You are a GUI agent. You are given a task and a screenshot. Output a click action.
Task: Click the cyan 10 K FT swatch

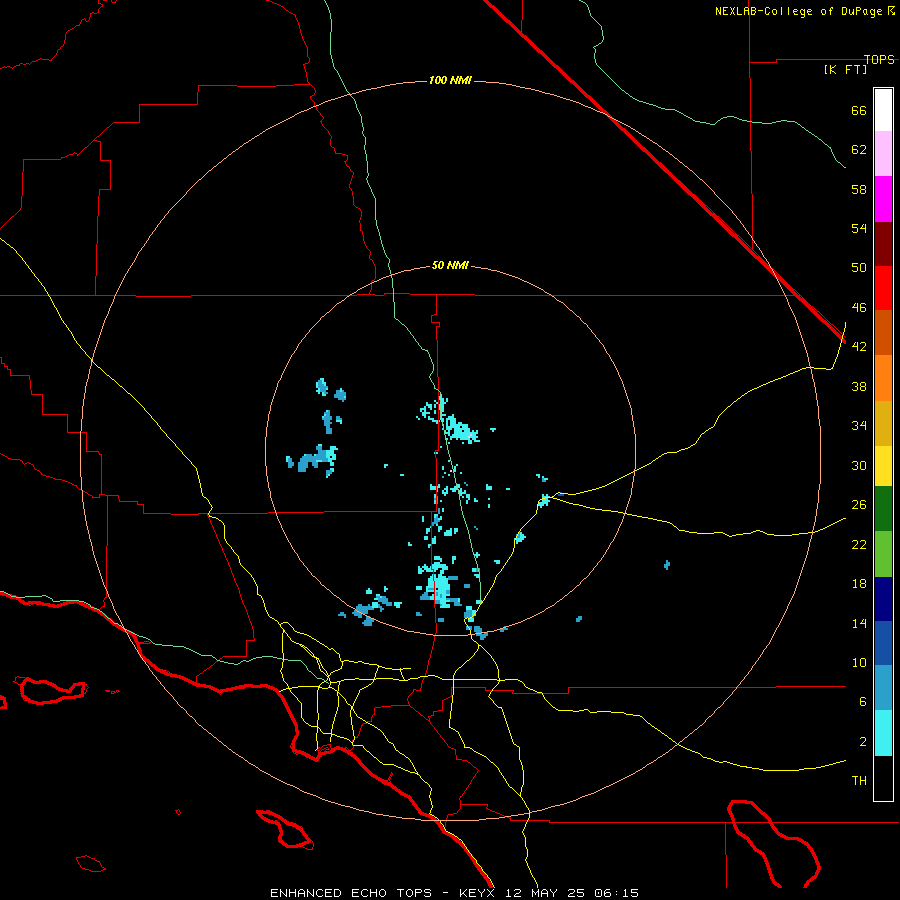883,733
